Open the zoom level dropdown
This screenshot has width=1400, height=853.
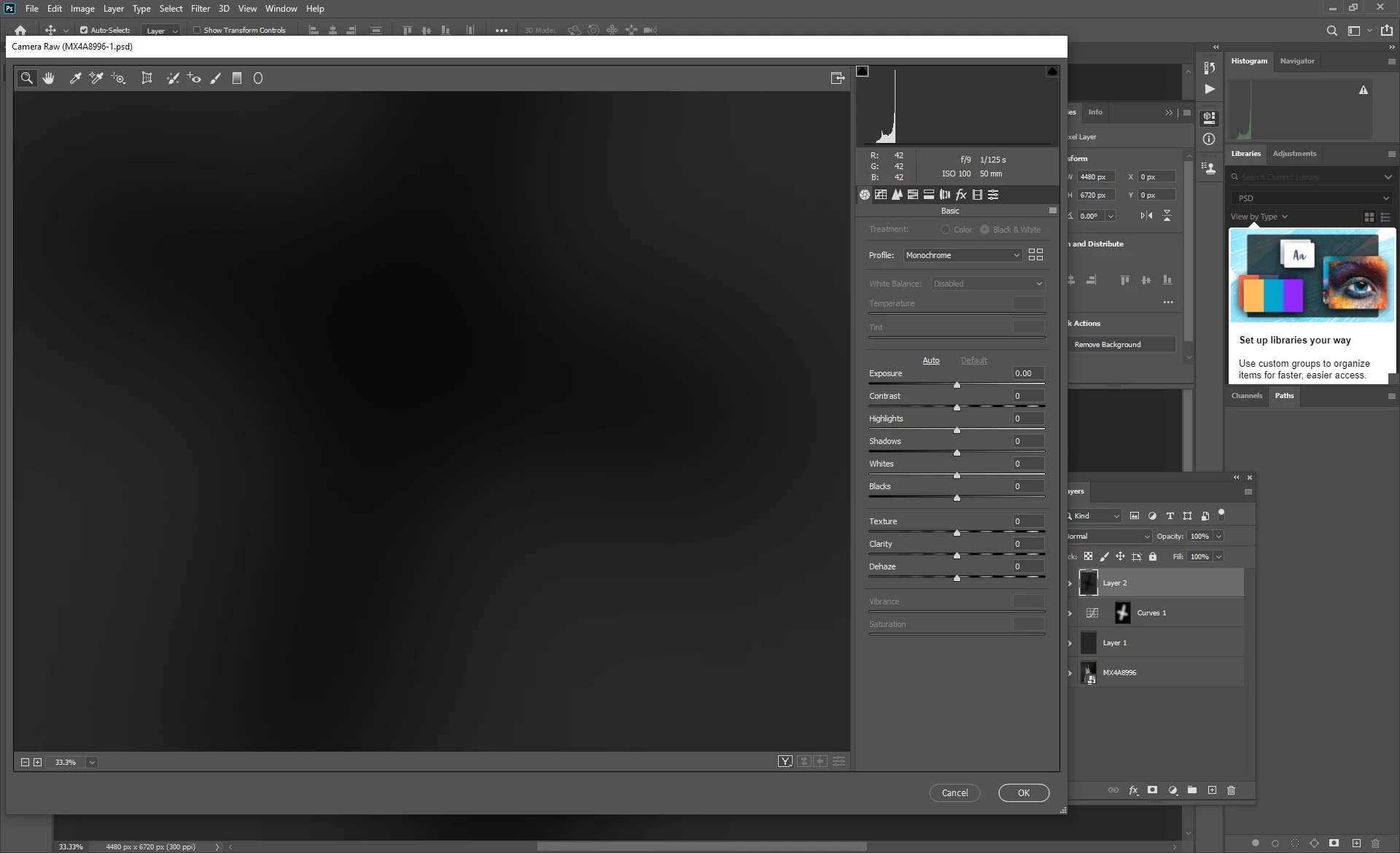coord(92,762)
